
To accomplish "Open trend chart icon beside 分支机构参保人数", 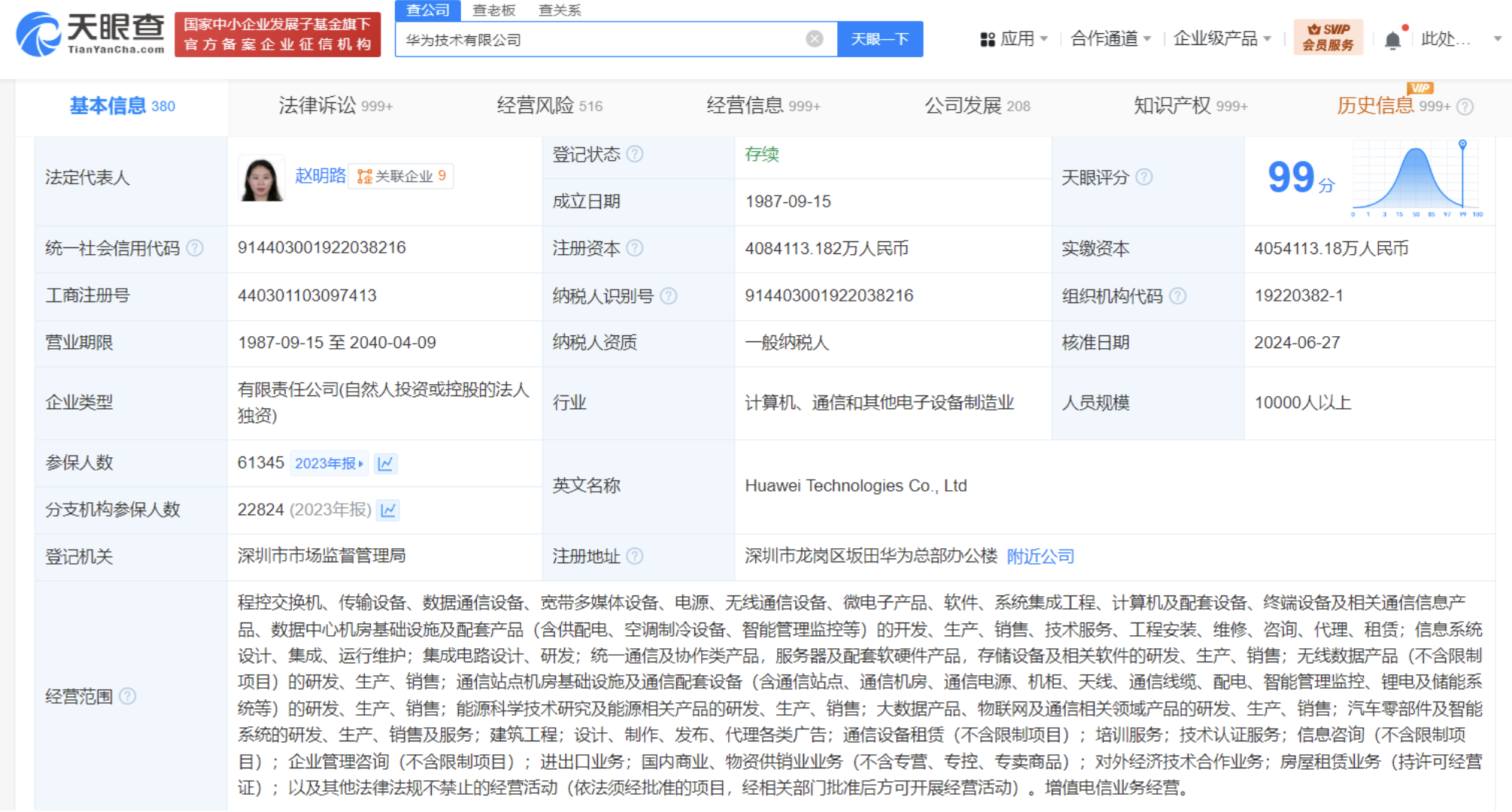I will (388, 511).
